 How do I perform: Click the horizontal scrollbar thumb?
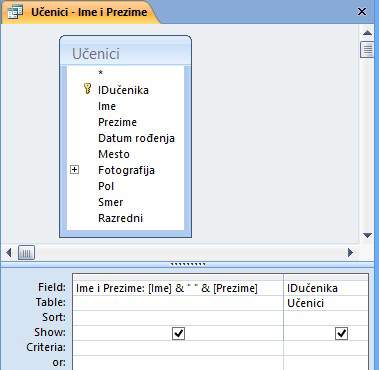click(26, 253)
